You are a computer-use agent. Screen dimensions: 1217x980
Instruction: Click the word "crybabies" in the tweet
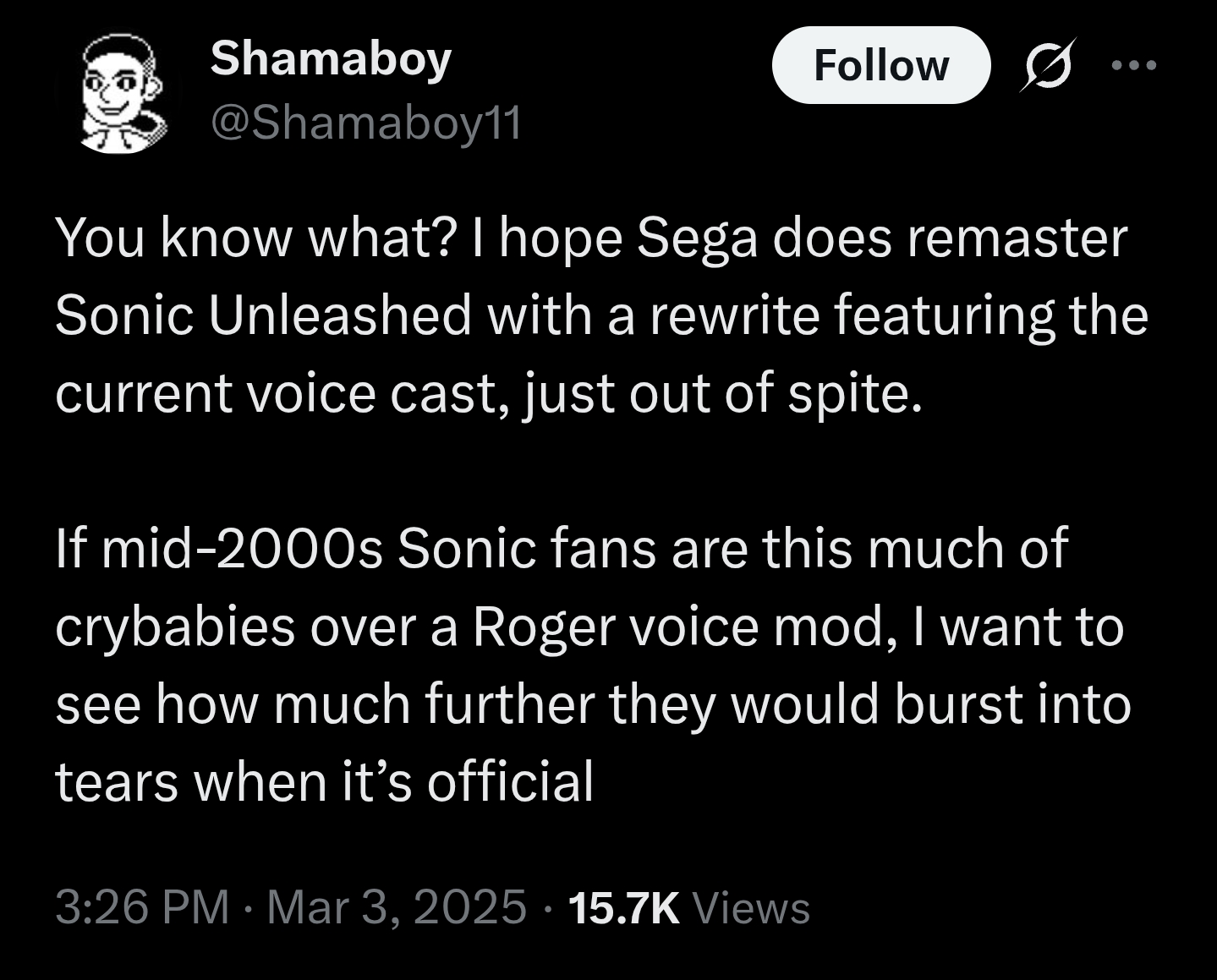[x=175, y=627]
